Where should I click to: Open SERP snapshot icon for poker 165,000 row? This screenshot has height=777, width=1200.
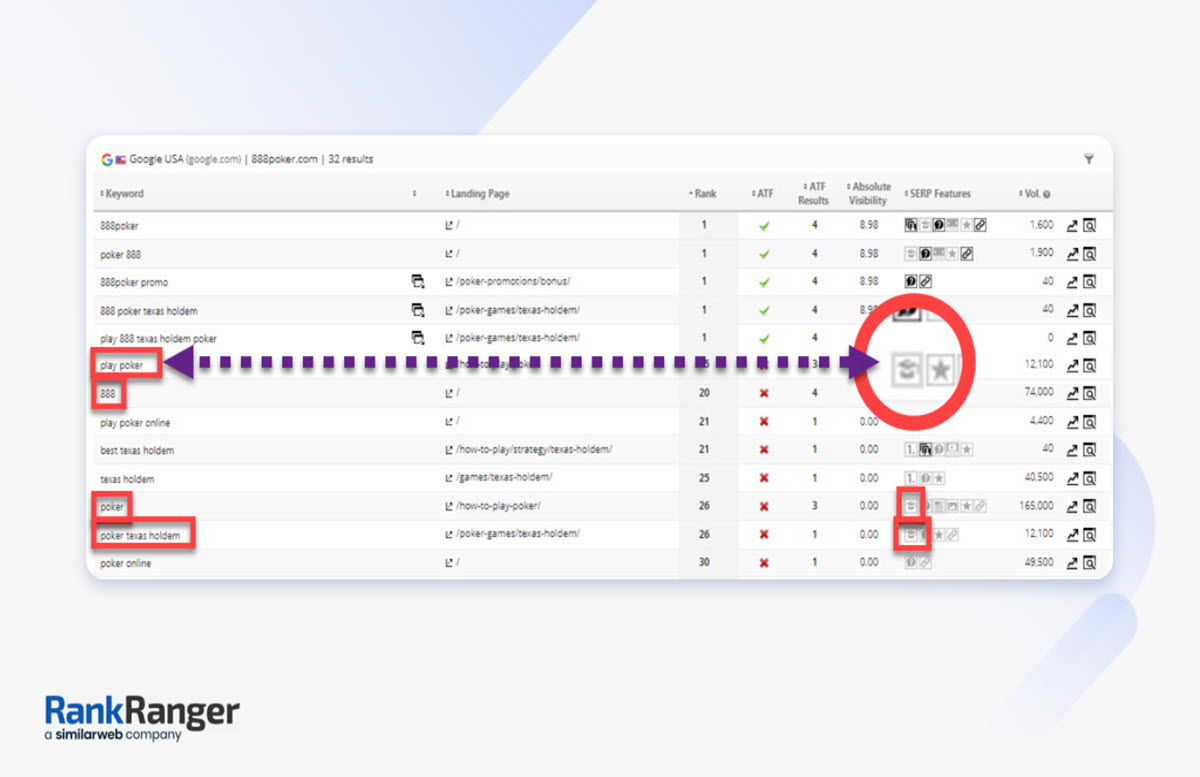1089,506
